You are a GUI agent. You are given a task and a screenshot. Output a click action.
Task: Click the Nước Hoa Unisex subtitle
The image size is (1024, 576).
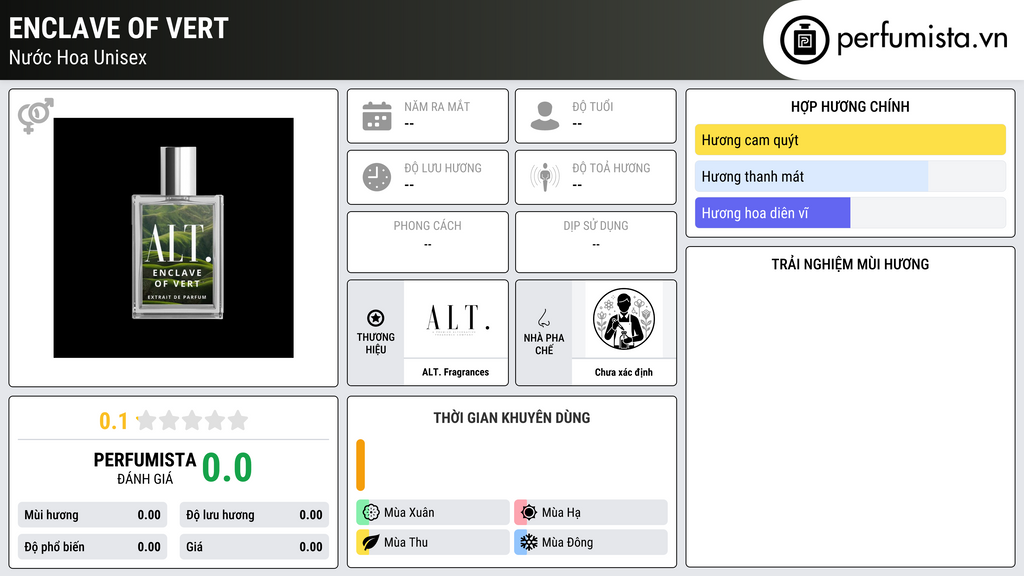point(78,57)
